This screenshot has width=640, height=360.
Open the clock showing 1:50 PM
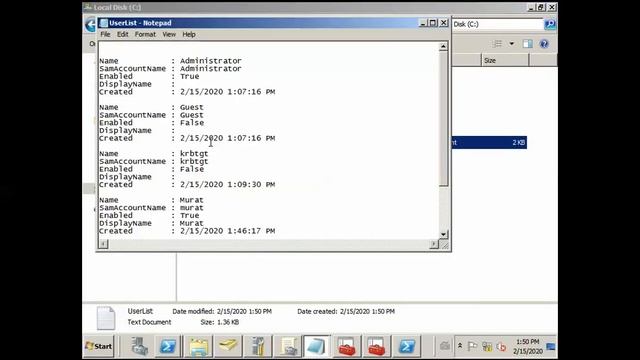pyautogui.click(x=528, y=346)
